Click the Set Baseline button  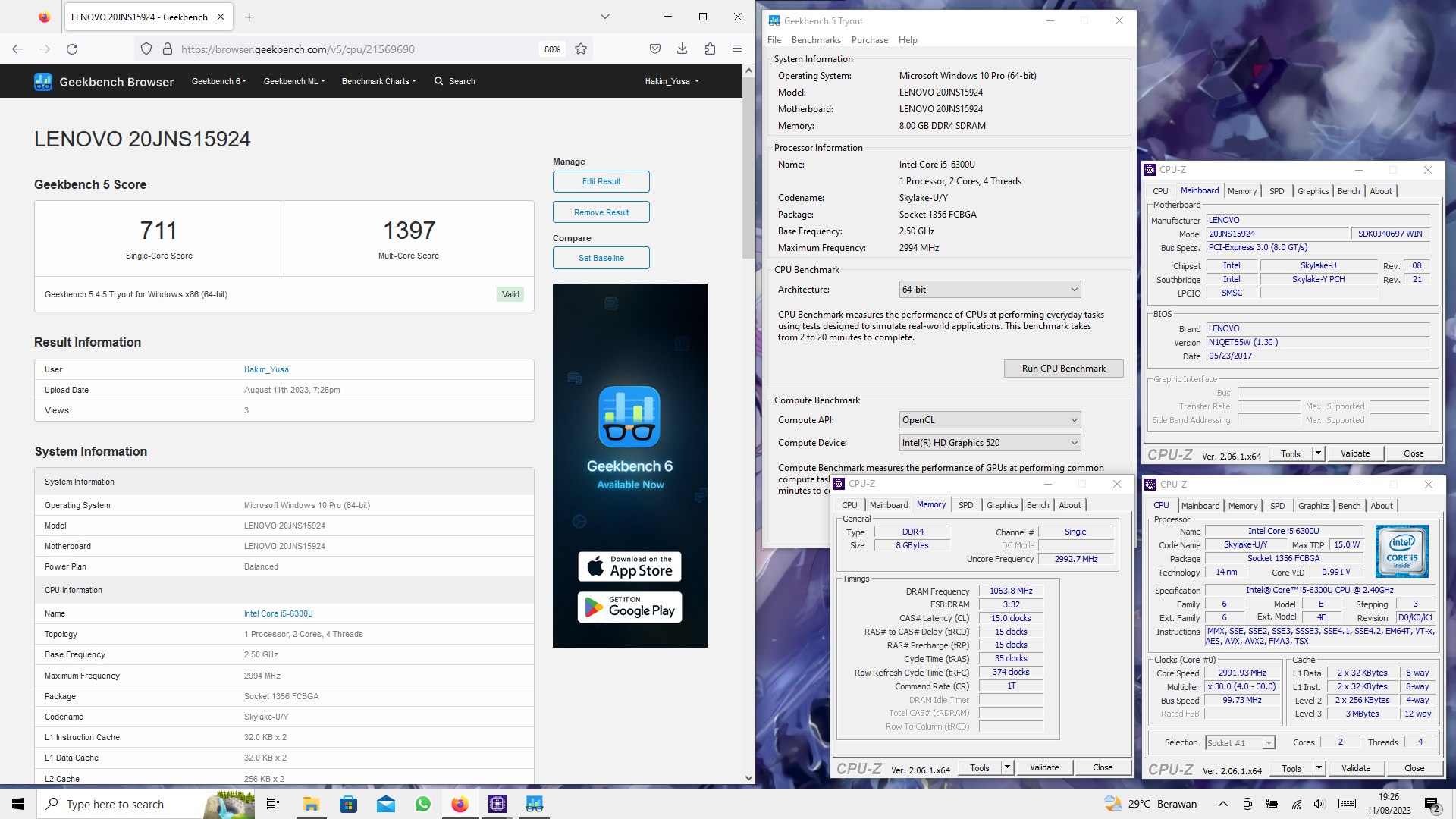(x=601, y=258)
